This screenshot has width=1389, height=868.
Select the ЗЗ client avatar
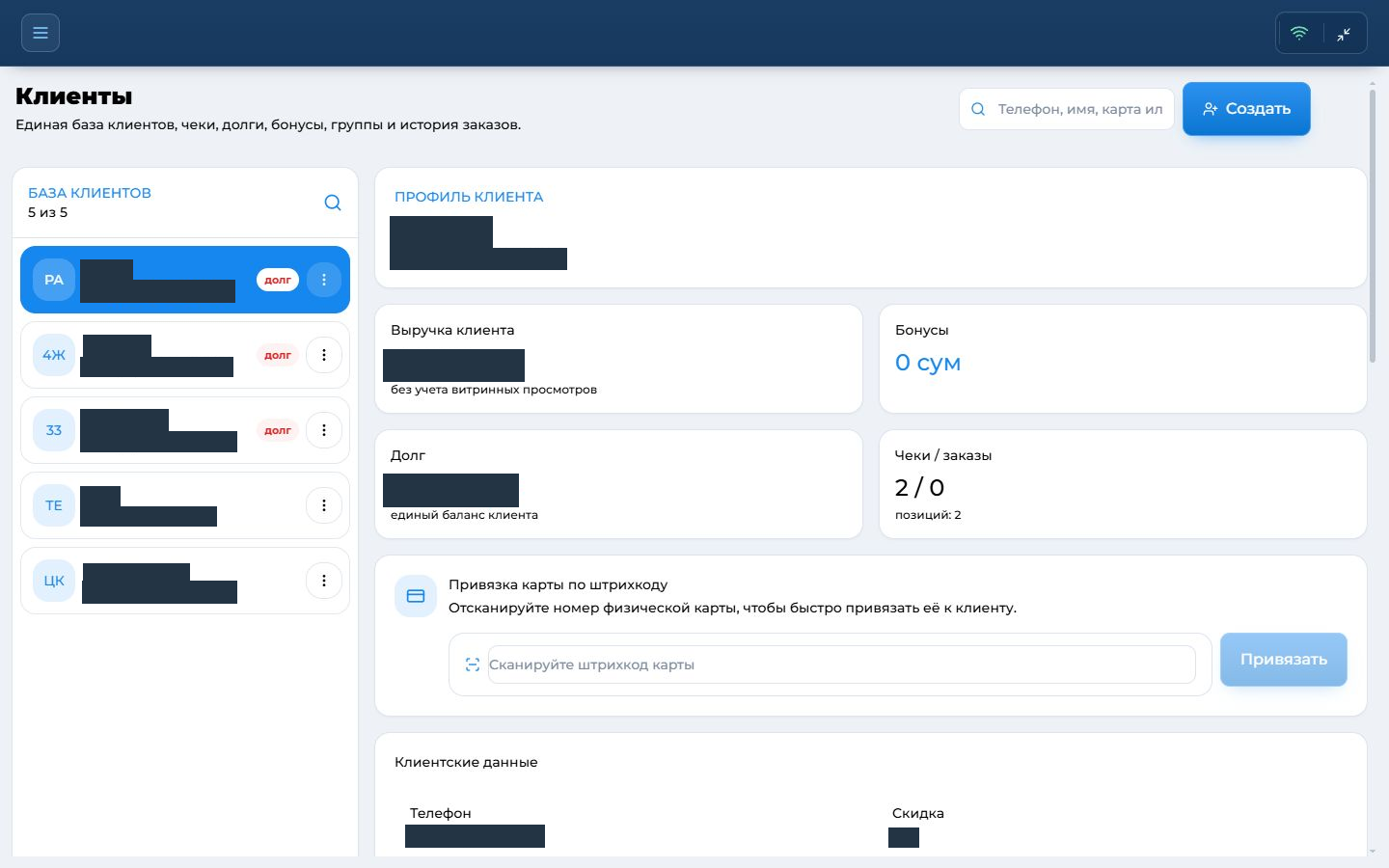(x=54, y=430)
